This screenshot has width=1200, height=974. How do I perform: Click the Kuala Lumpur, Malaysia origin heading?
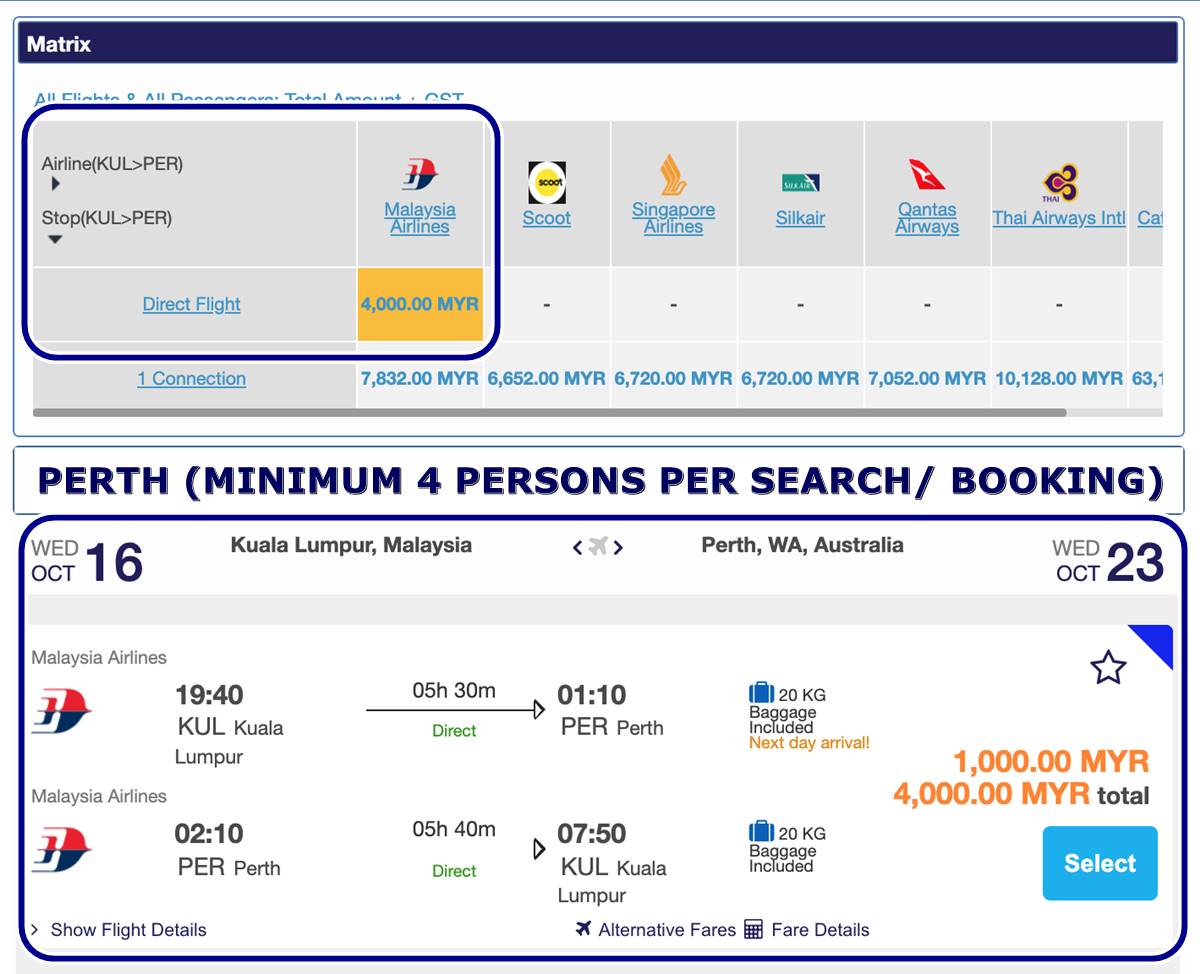(351, 546)
